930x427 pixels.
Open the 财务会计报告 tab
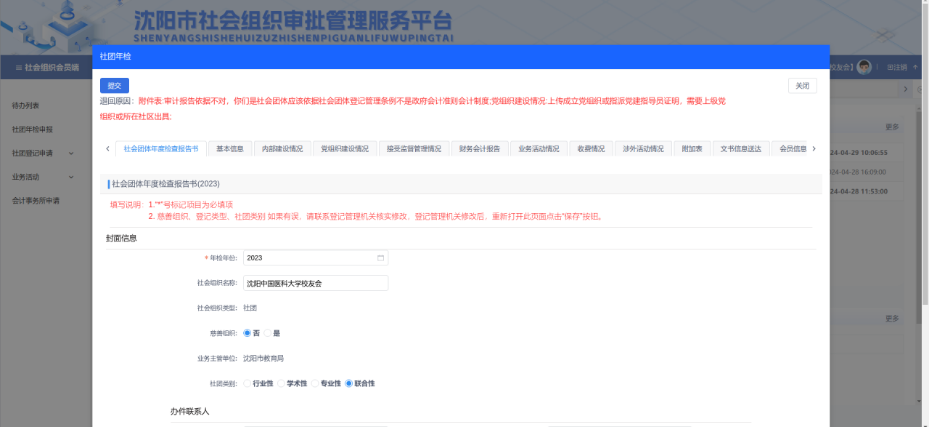click(x=479, y=149)
